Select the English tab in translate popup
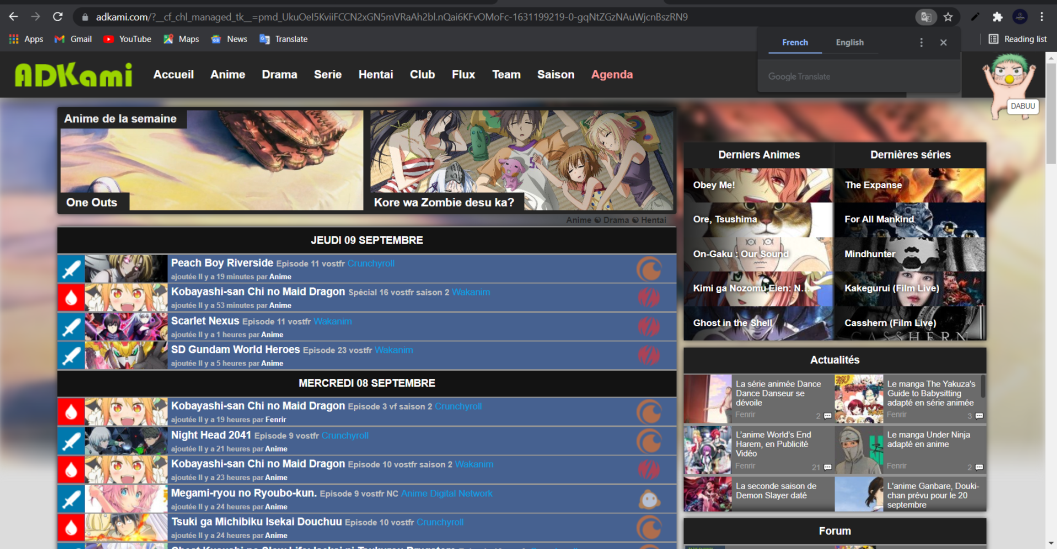The width and height of the screenshot is (1057, 549). pyautogui.click(x=849, y=42)
